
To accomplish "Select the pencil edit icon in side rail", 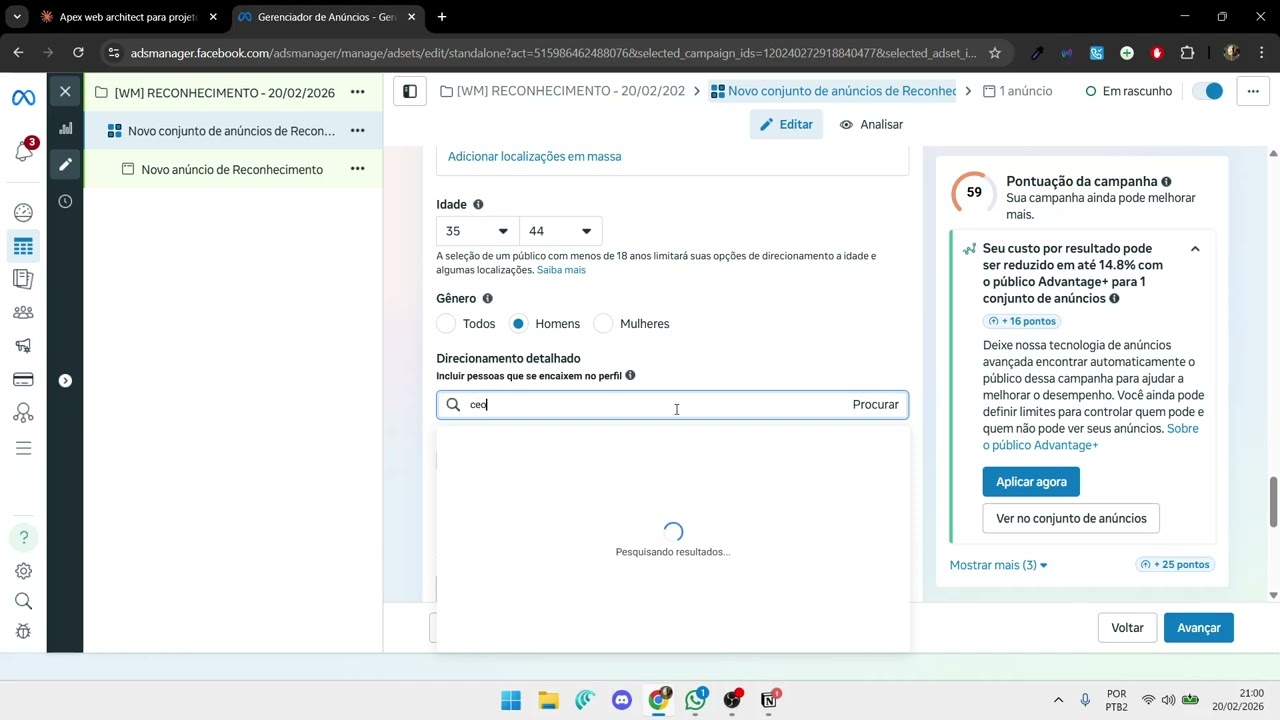I will pos(65,164).
